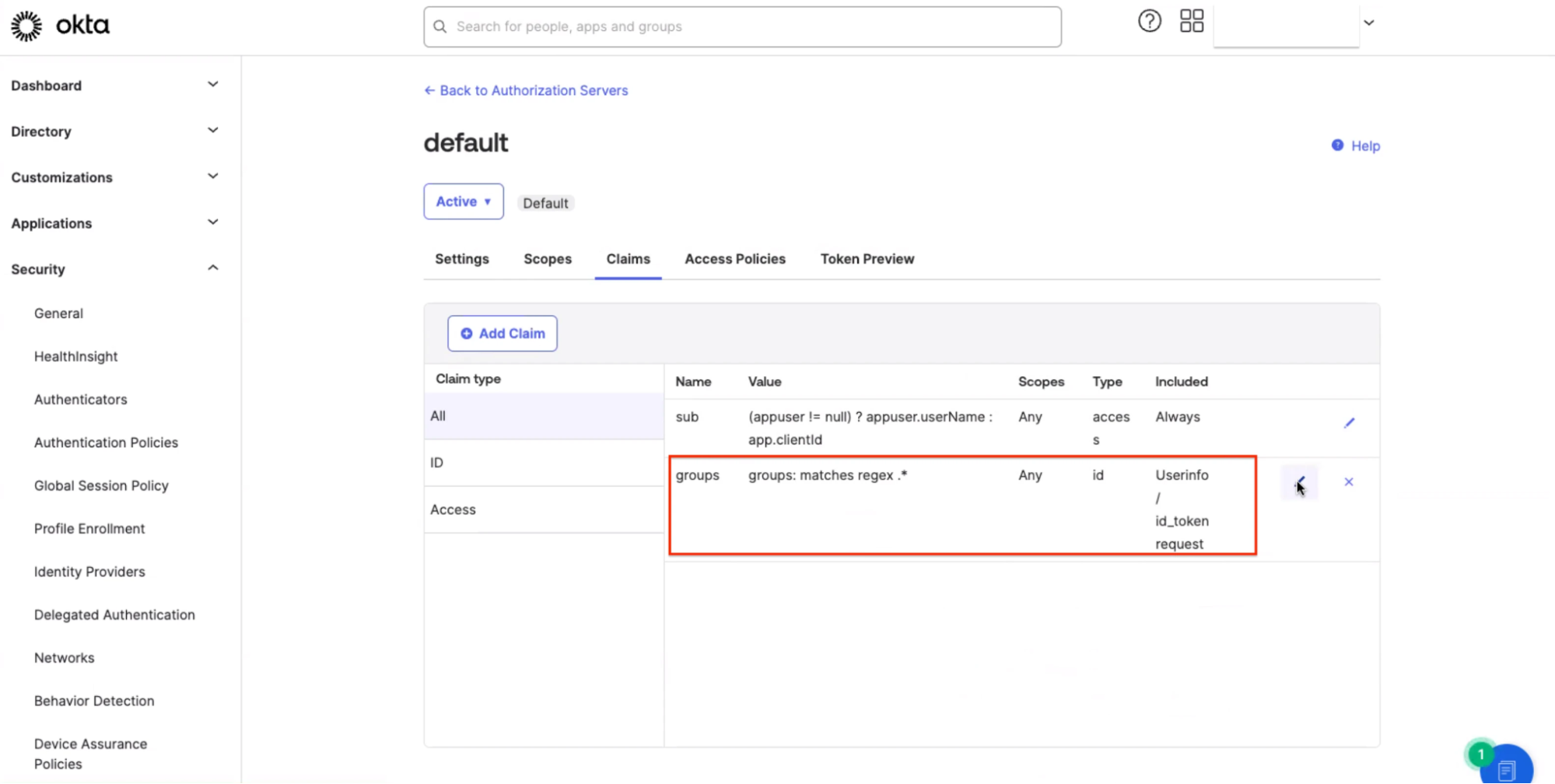Expand the Customizations menu
The image size is (1555, 784).
[115, 177]
